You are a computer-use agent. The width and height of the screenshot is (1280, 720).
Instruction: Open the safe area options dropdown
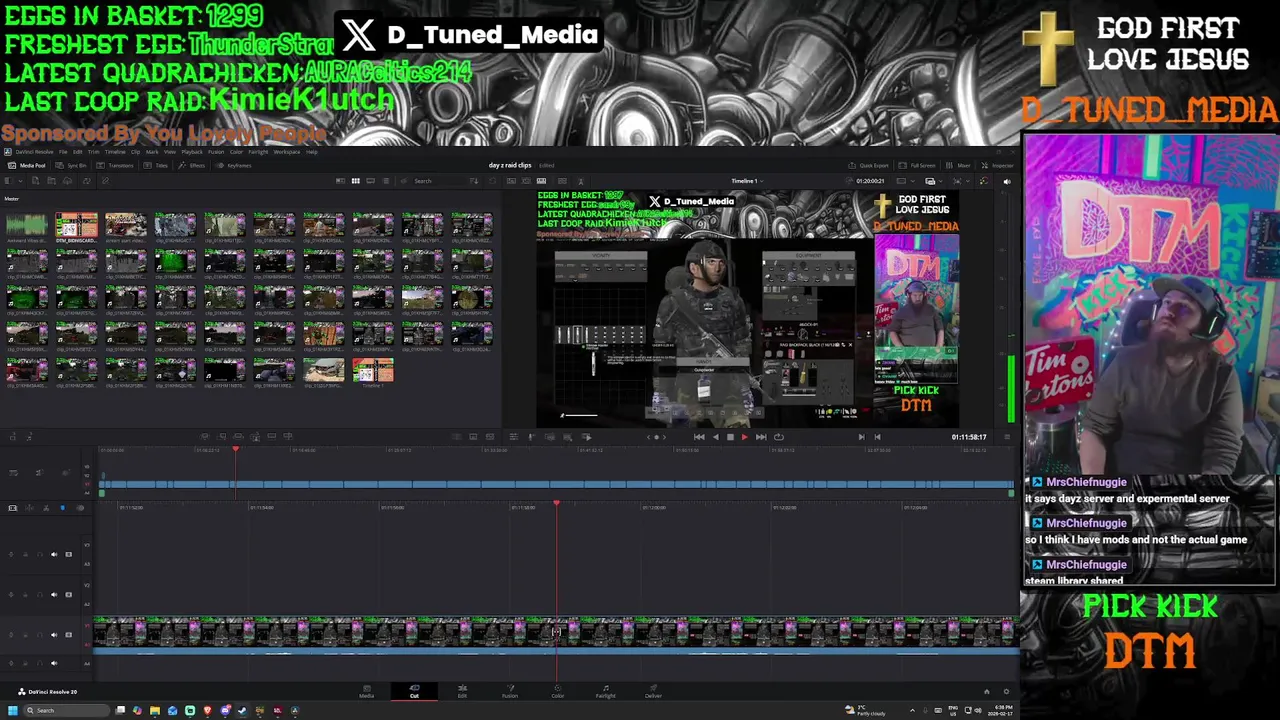click(961, 181)
